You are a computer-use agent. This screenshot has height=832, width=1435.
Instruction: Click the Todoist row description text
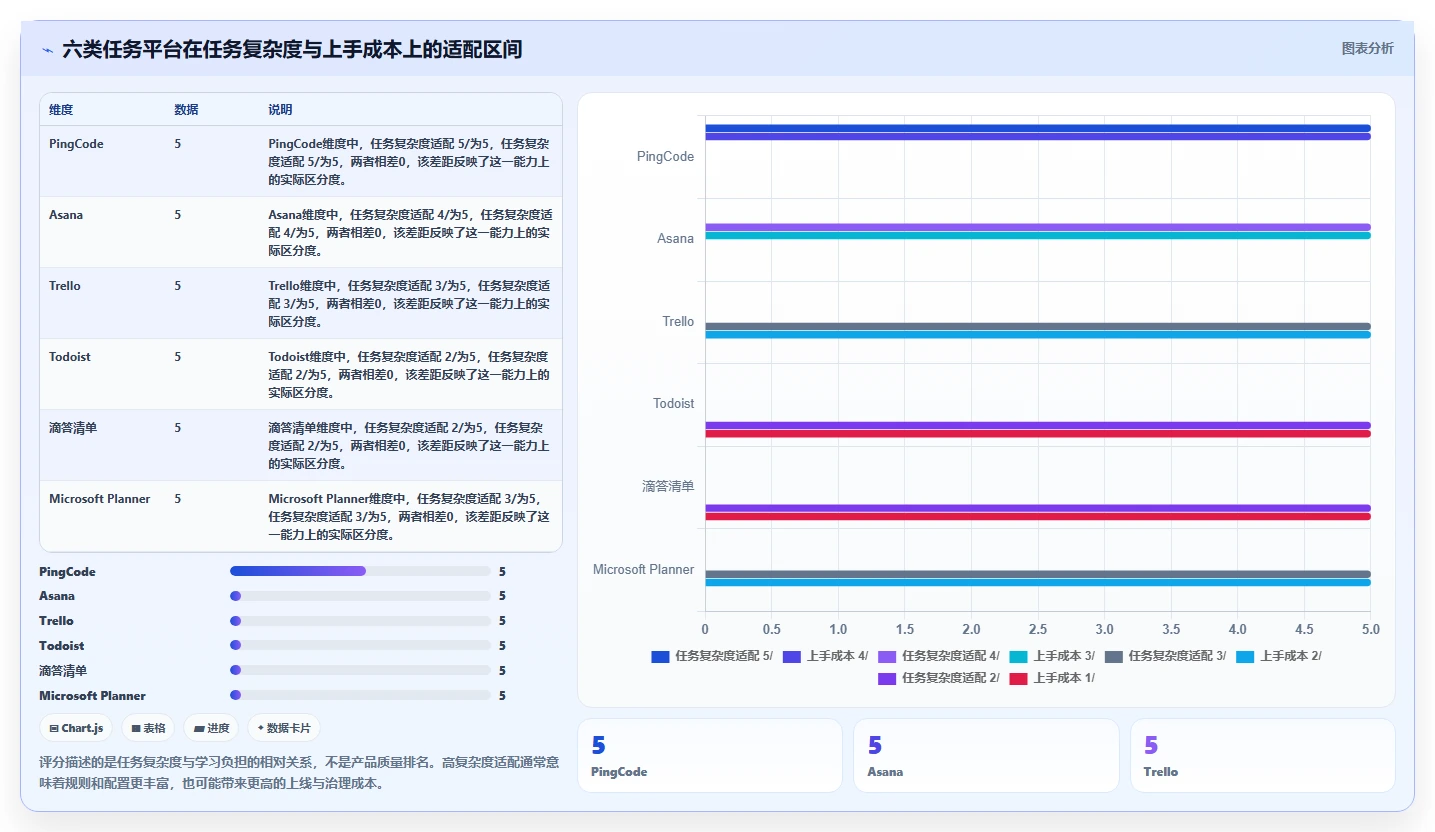[410, 375]
